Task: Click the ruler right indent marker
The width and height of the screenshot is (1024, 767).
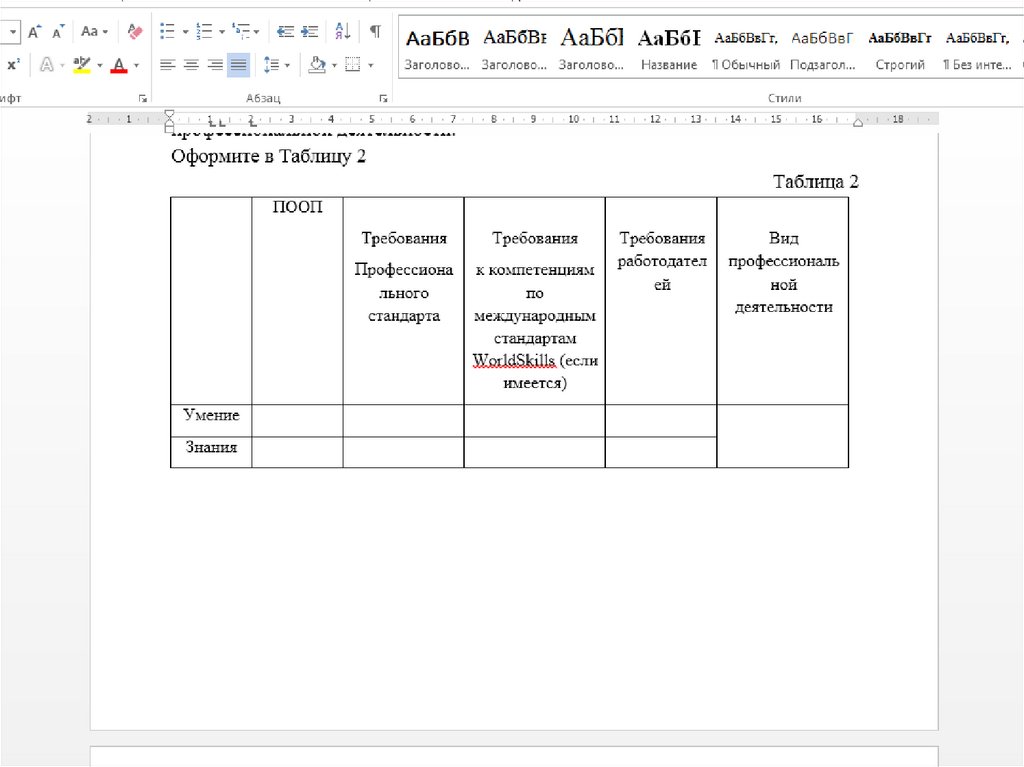Action: point(858,122)
